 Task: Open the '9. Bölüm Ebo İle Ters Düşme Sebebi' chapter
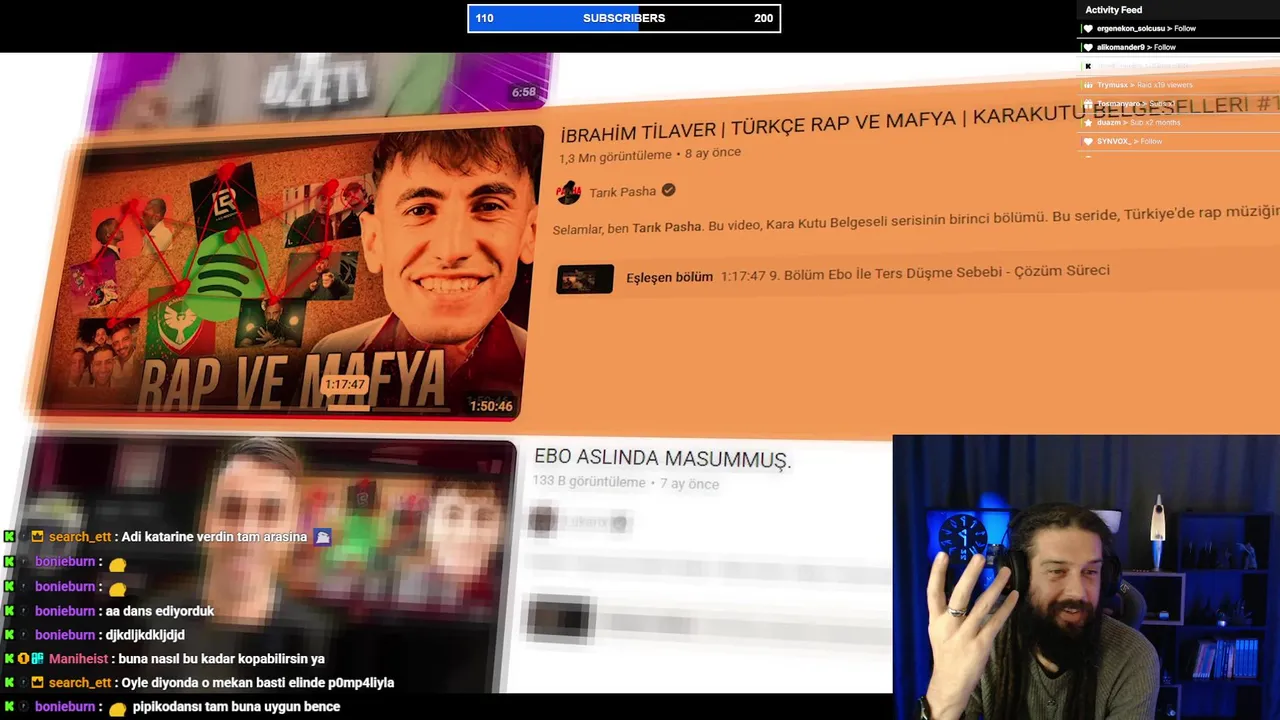914,272
